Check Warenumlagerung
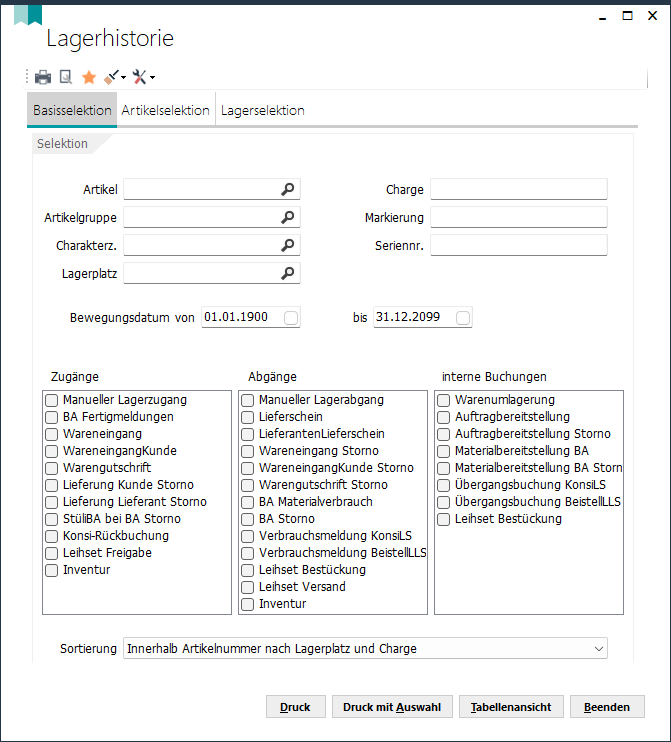Screen dimensions: 671x742 tap(443, 400)
